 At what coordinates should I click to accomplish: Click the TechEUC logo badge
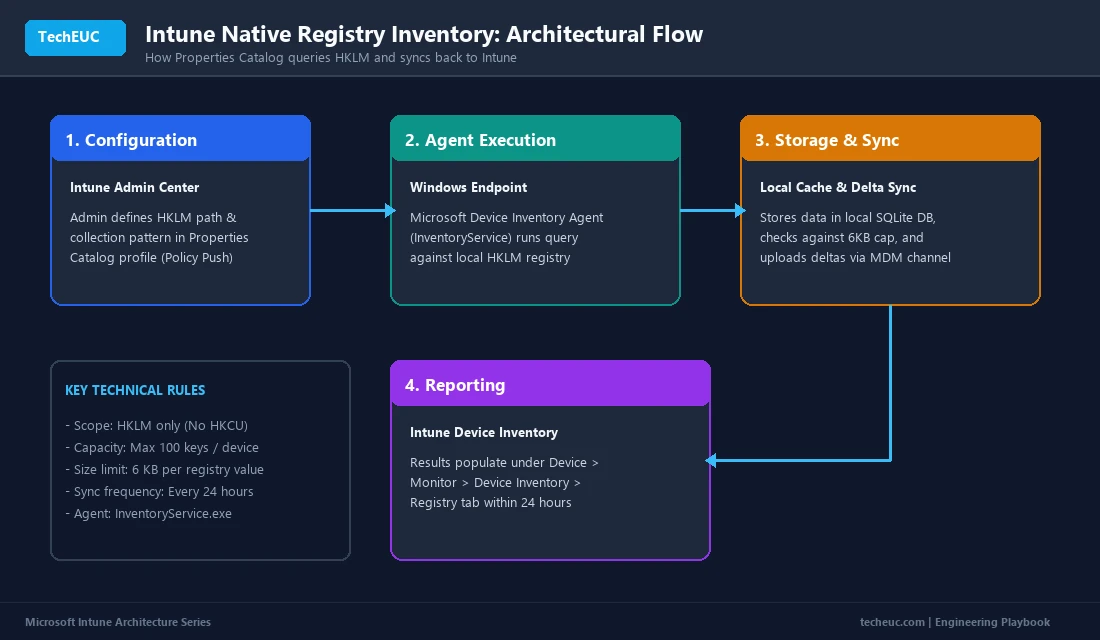pyautogui.click(x=75, y=37)
